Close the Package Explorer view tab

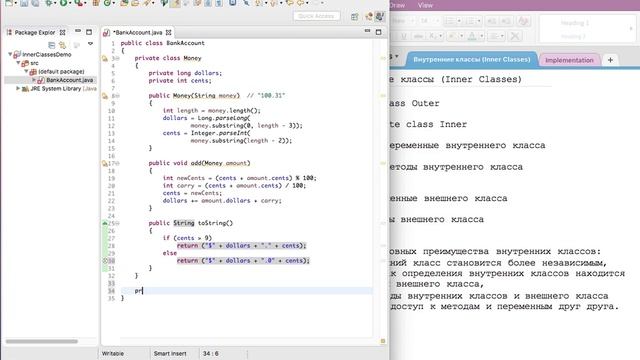(x=62, y=32)
